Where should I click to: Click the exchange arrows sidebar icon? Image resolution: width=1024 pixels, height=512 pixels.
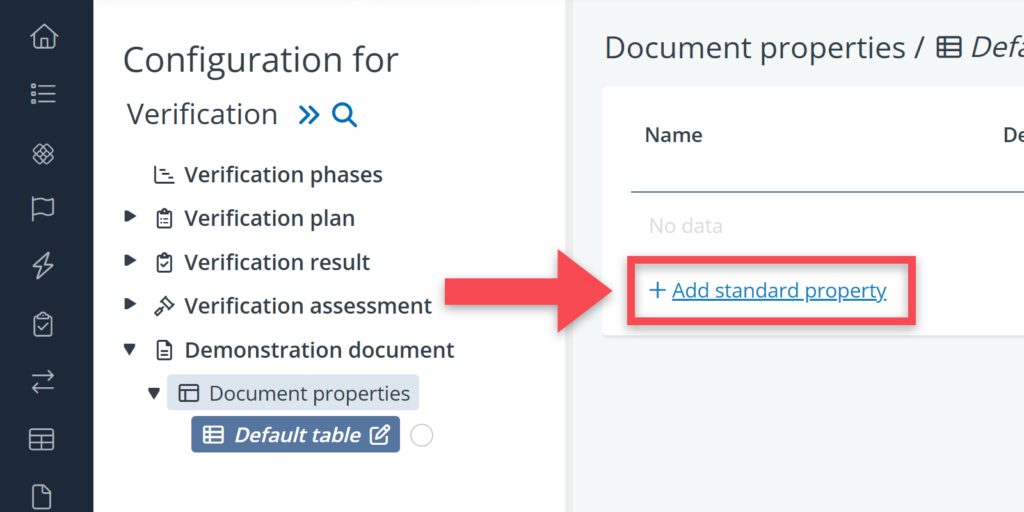click(x=44, y=381)
